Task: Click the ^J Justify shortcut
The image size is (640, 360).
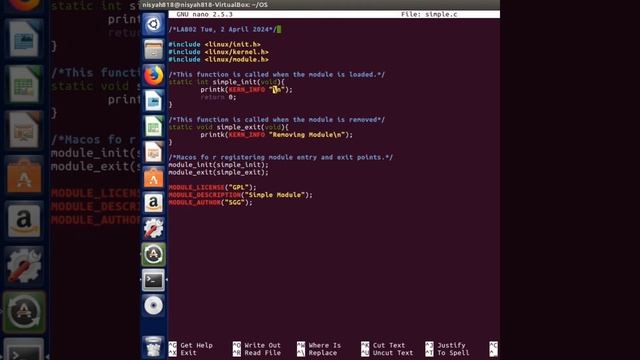Action: tap(445, 345)
